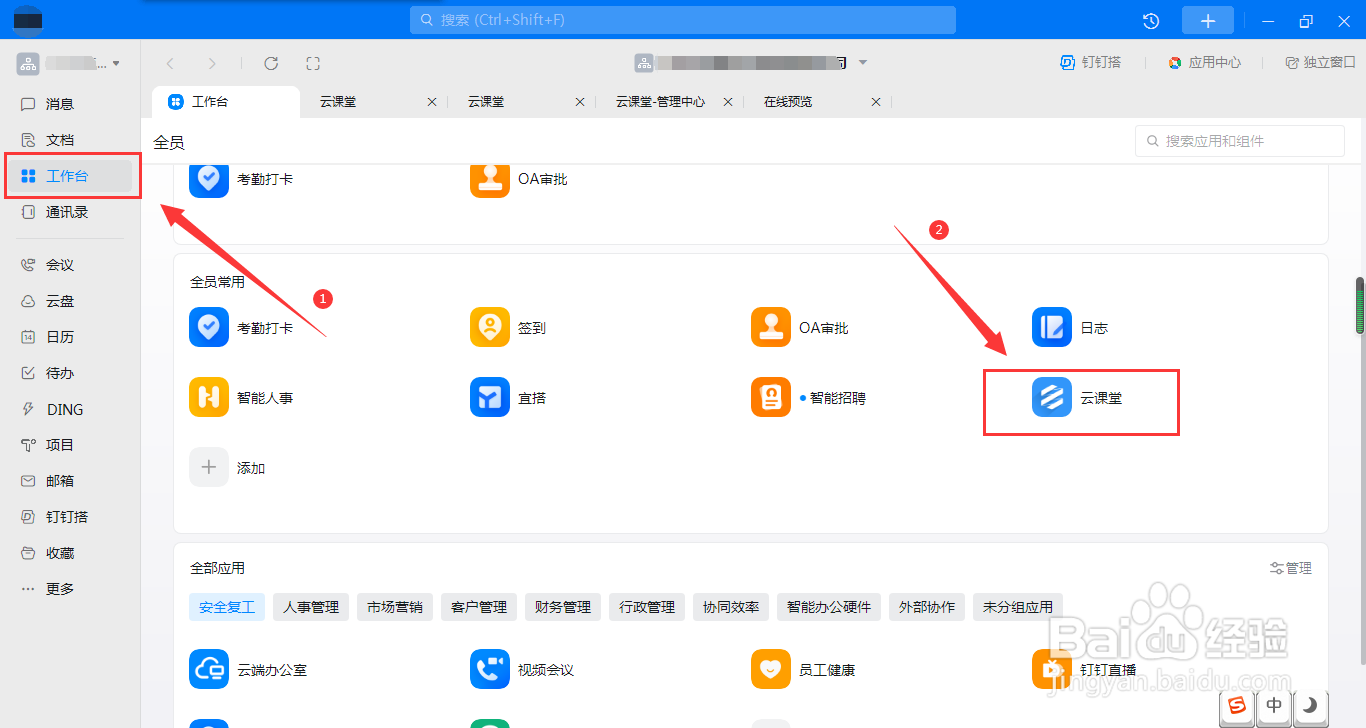The width and height of the screenshot is (1366, 728).
Task: Close the 云课堂-管理中心 tab
Action: pyautogui.click(x=728, y=102)
